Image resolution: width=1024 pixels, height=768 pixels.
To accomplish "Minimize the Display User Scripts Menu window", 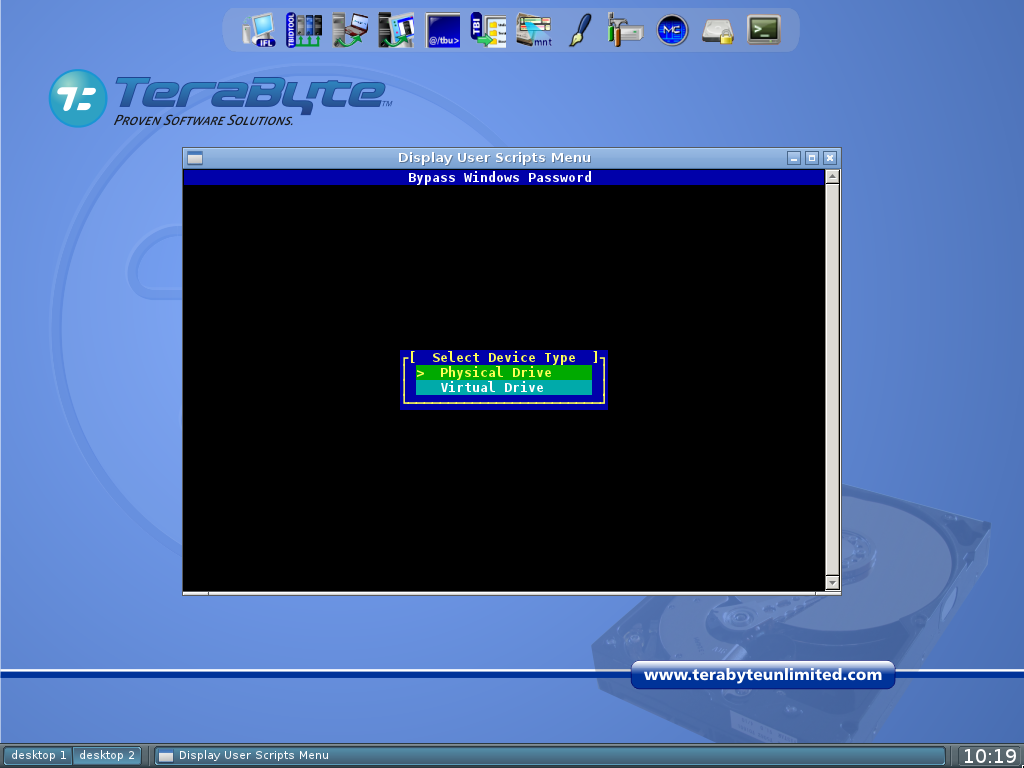I will [x=793, y=157].
